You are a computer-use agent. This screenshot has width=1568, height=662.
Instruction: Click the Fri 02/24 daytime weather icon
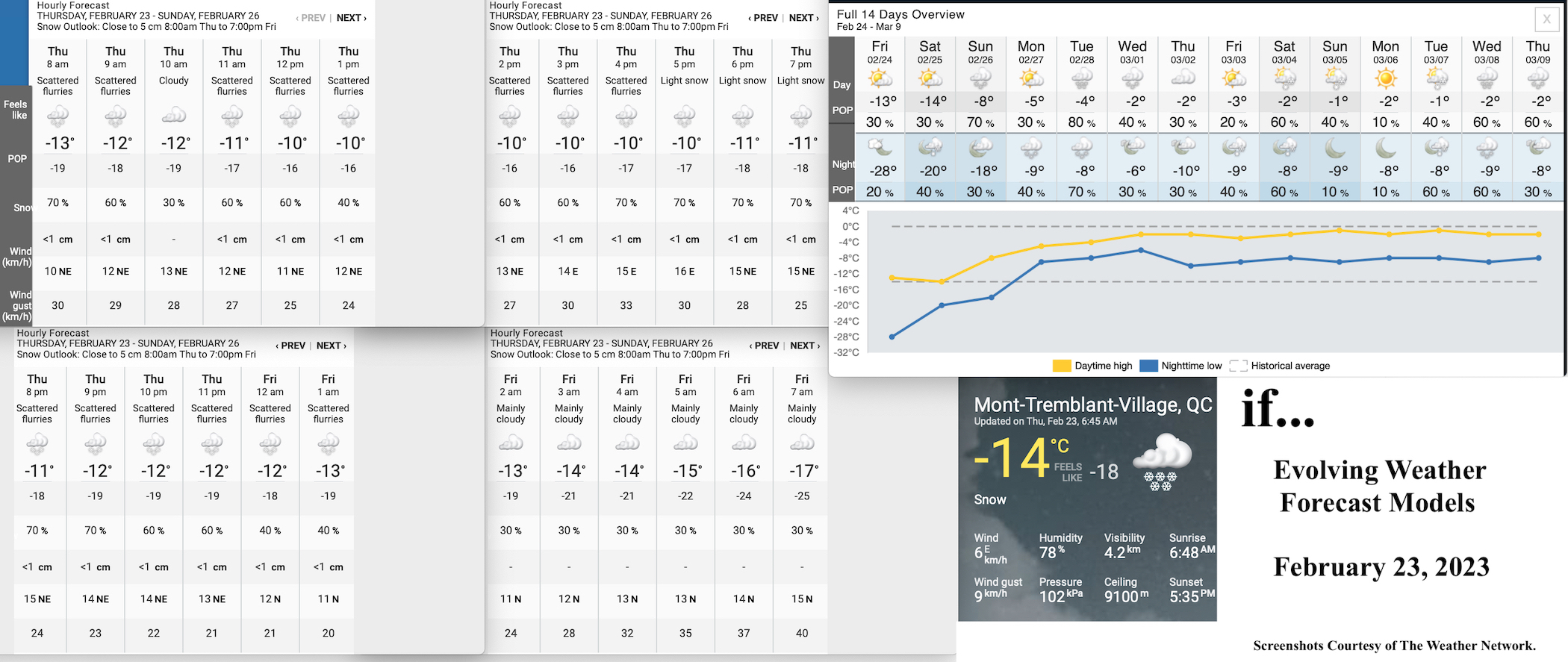pos(880,78)
